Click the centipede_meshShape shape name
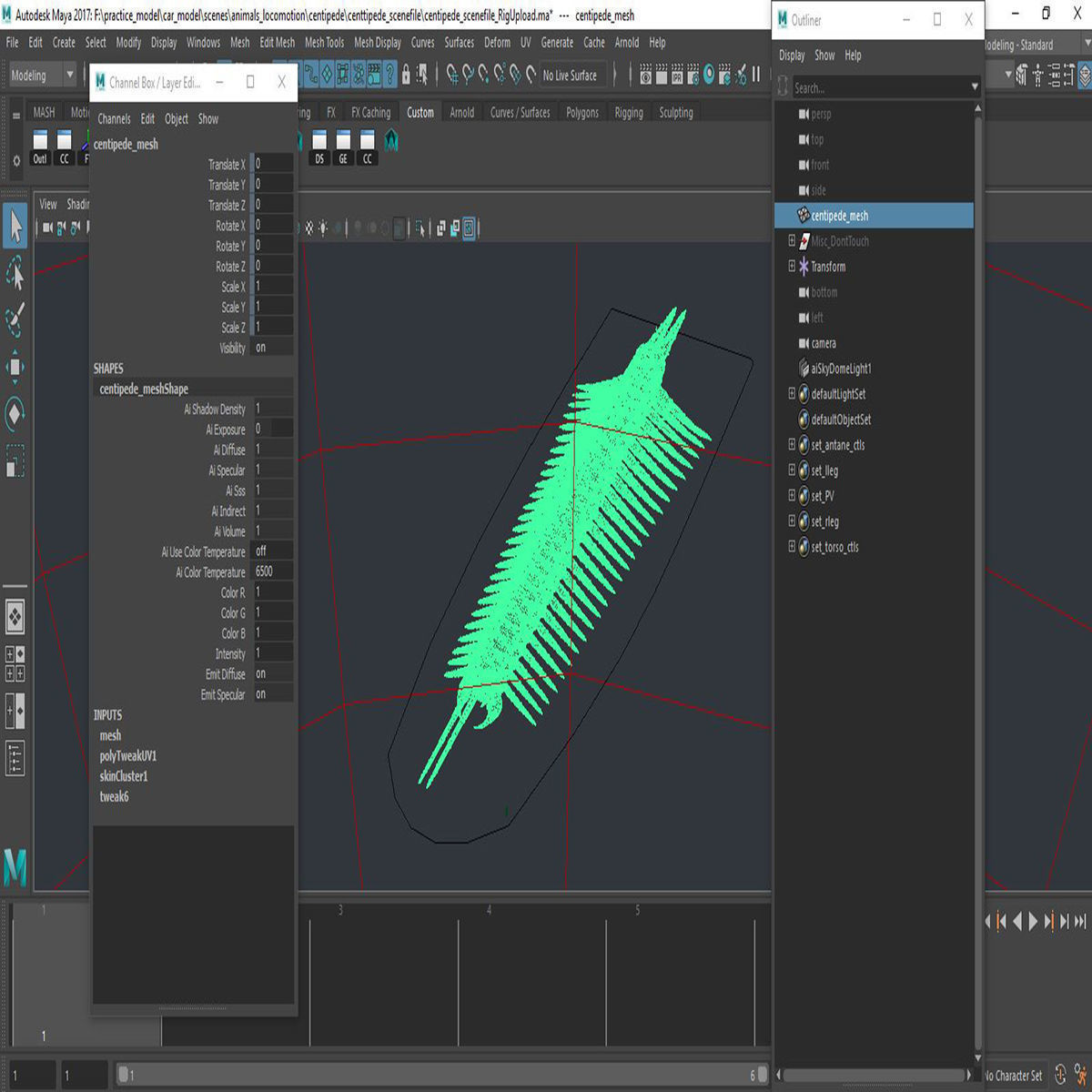The image size is (1092, 1092). coord(144,389)
